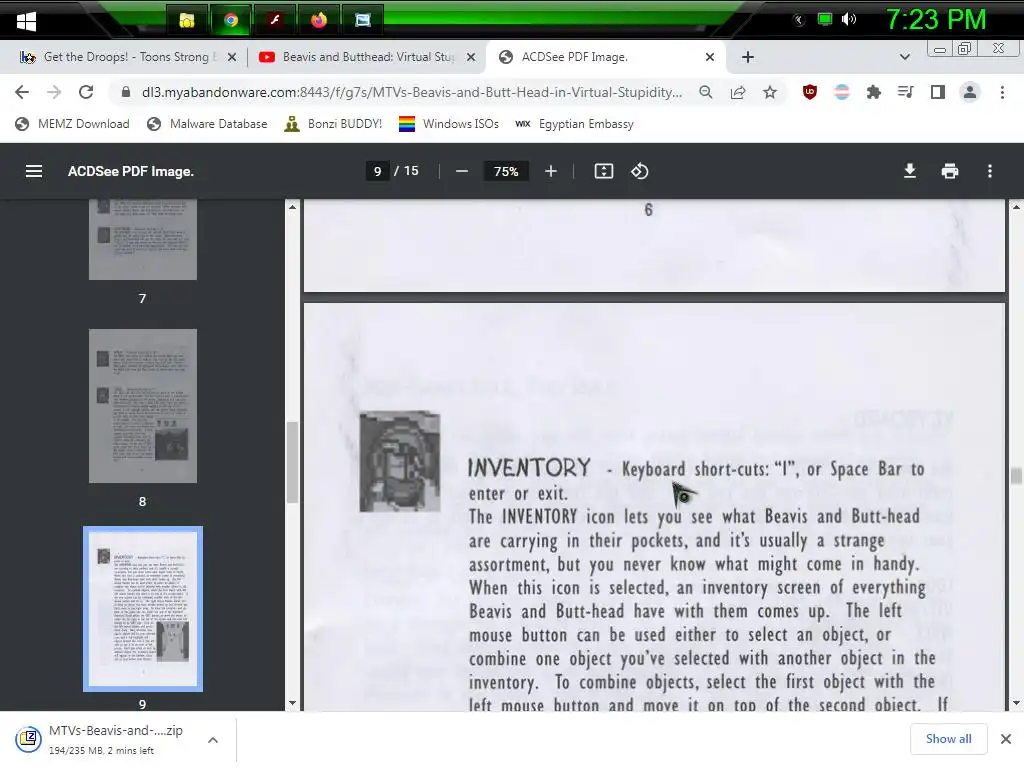Open the MEMZ Download bookmark
This screenshot has height=768, width=1024.
[72, 124]
